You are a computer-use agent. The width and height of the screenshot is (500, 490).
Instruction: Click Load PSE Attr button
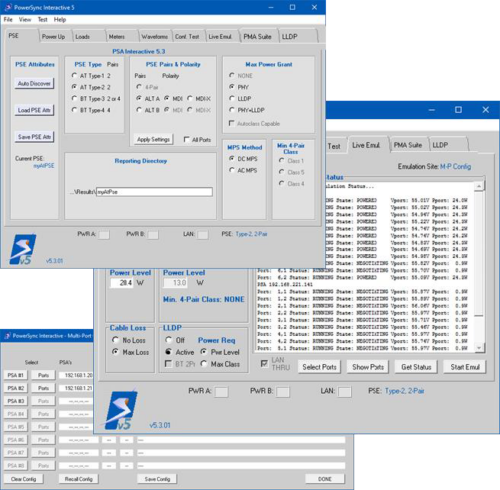pos(34,110)
